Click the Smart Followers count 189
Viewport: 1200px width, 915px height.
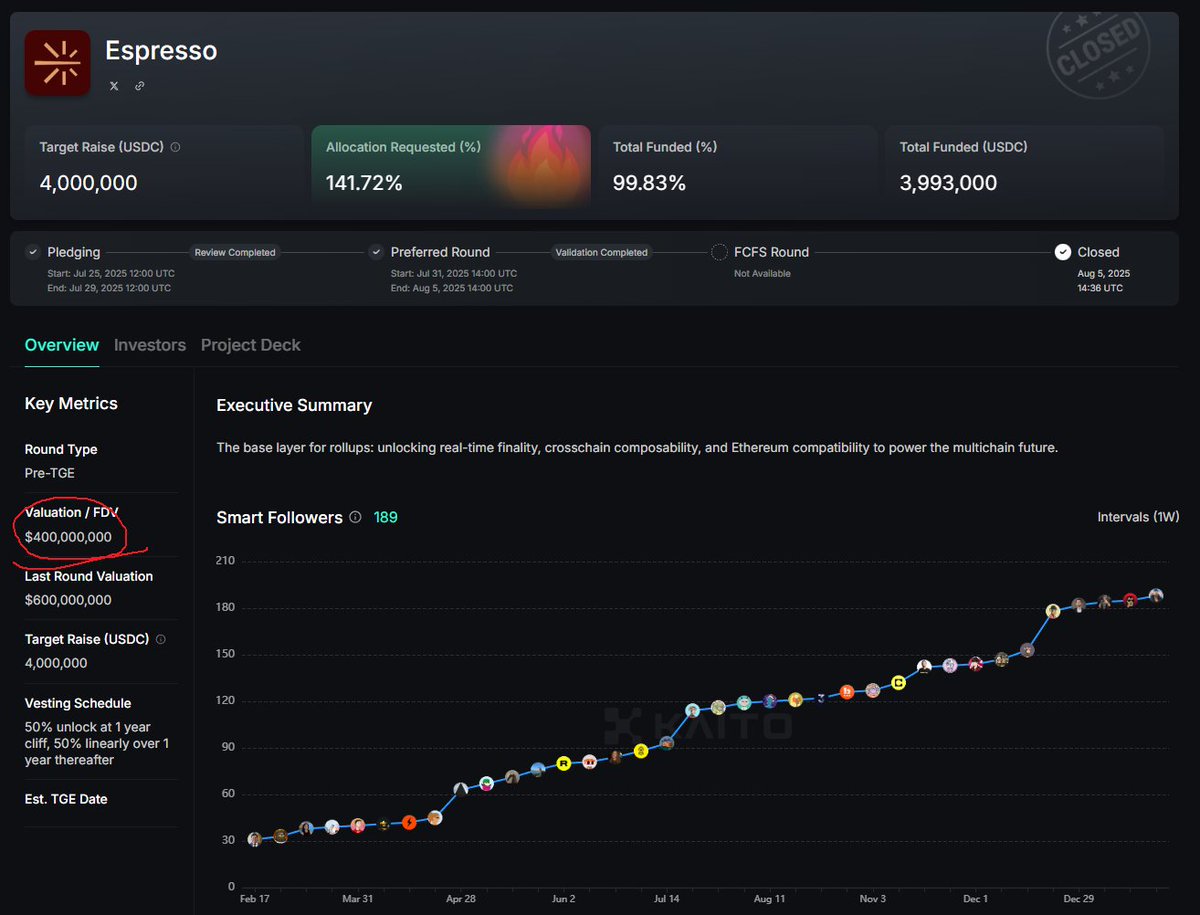(385, 517)
